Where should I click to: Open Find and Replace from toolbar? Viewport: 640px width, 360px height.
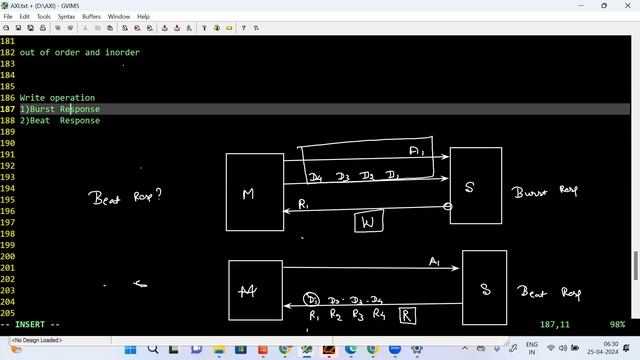click(x=125, y=28)
